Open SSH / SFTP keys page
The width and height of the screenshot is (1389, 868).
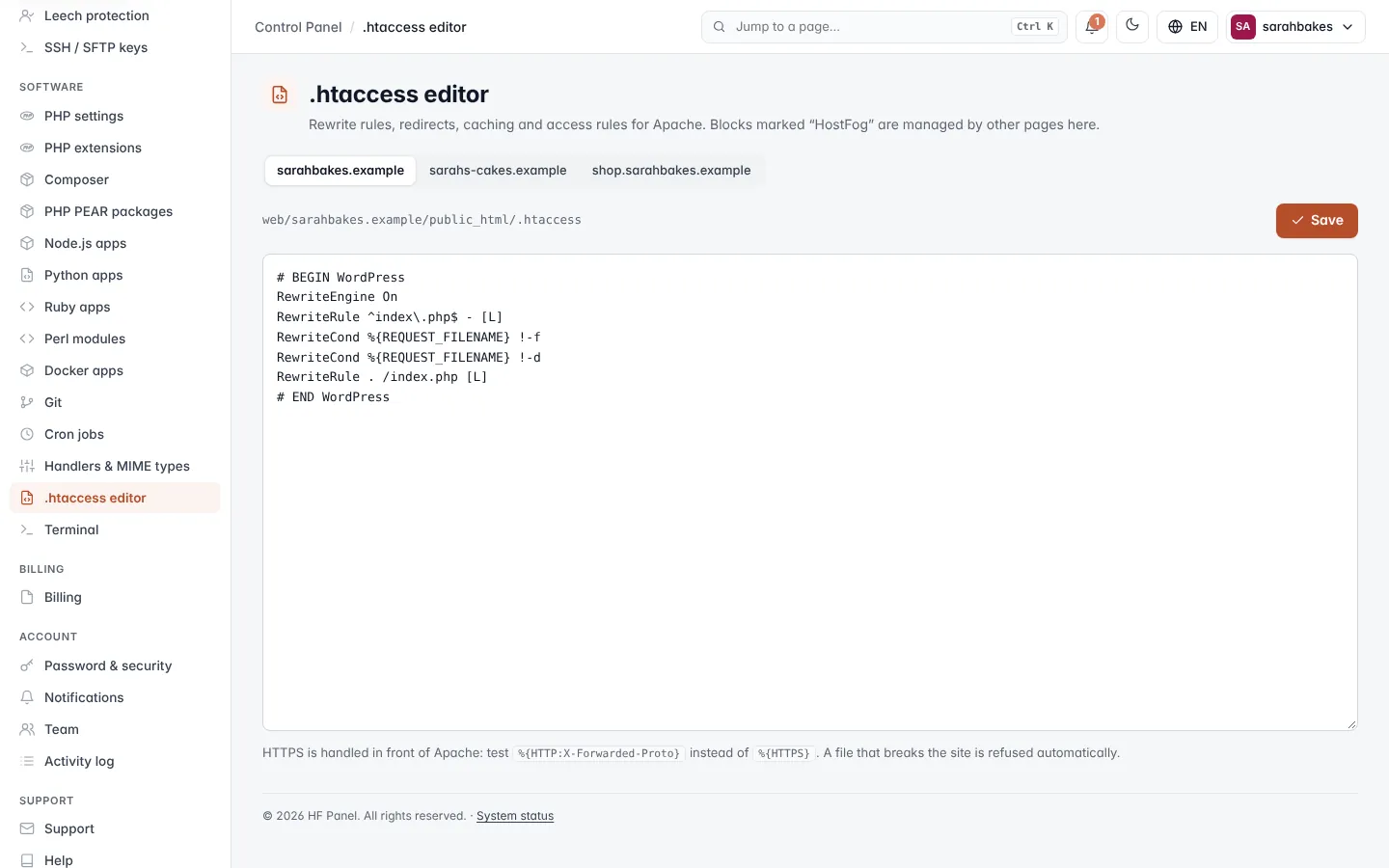click(115, 47)
